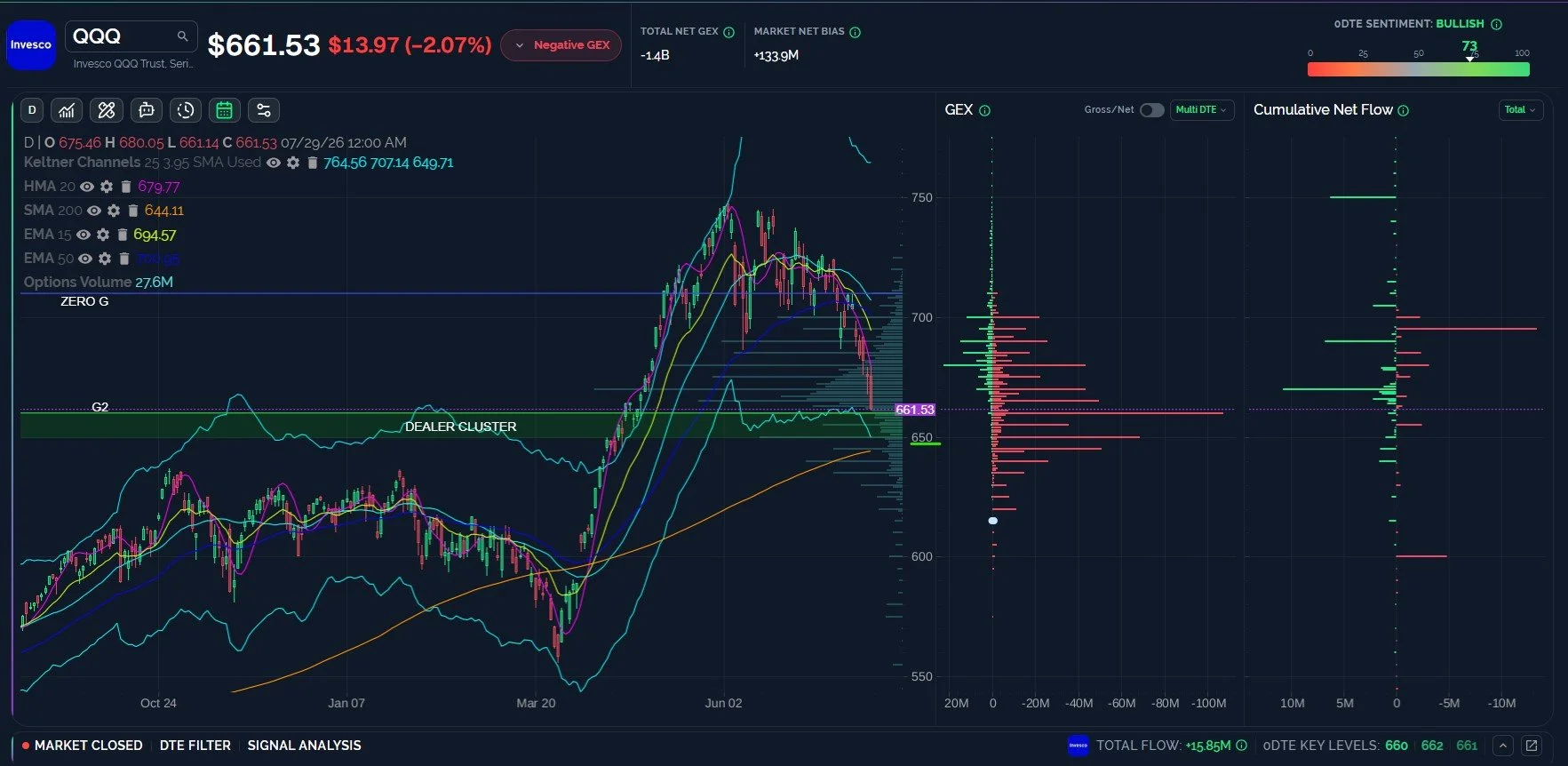
Task: Open HMA 20 settings gear
Action: [107, 187]
